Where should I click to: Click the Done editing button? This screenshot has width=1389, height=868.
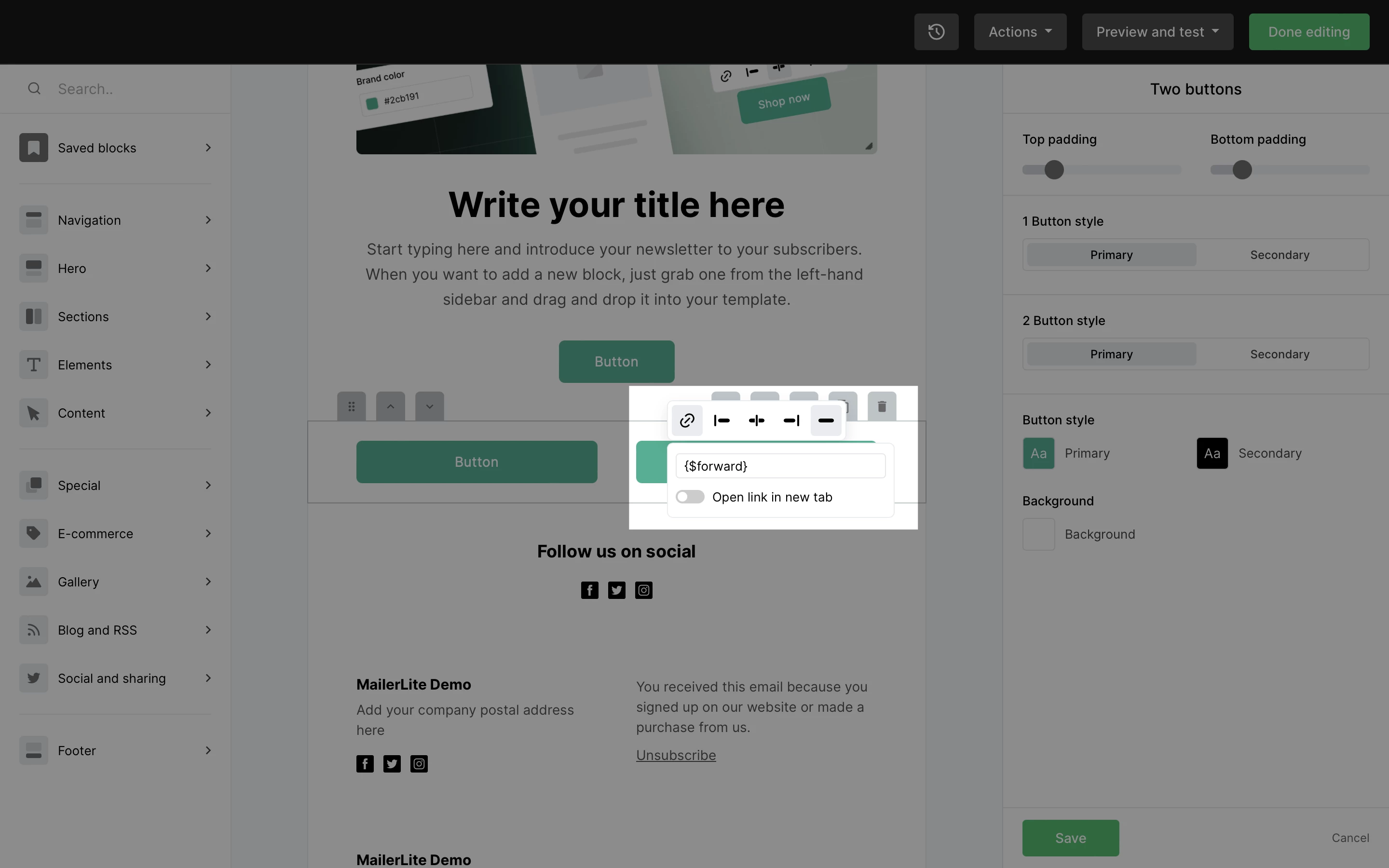pos(1308,31)
